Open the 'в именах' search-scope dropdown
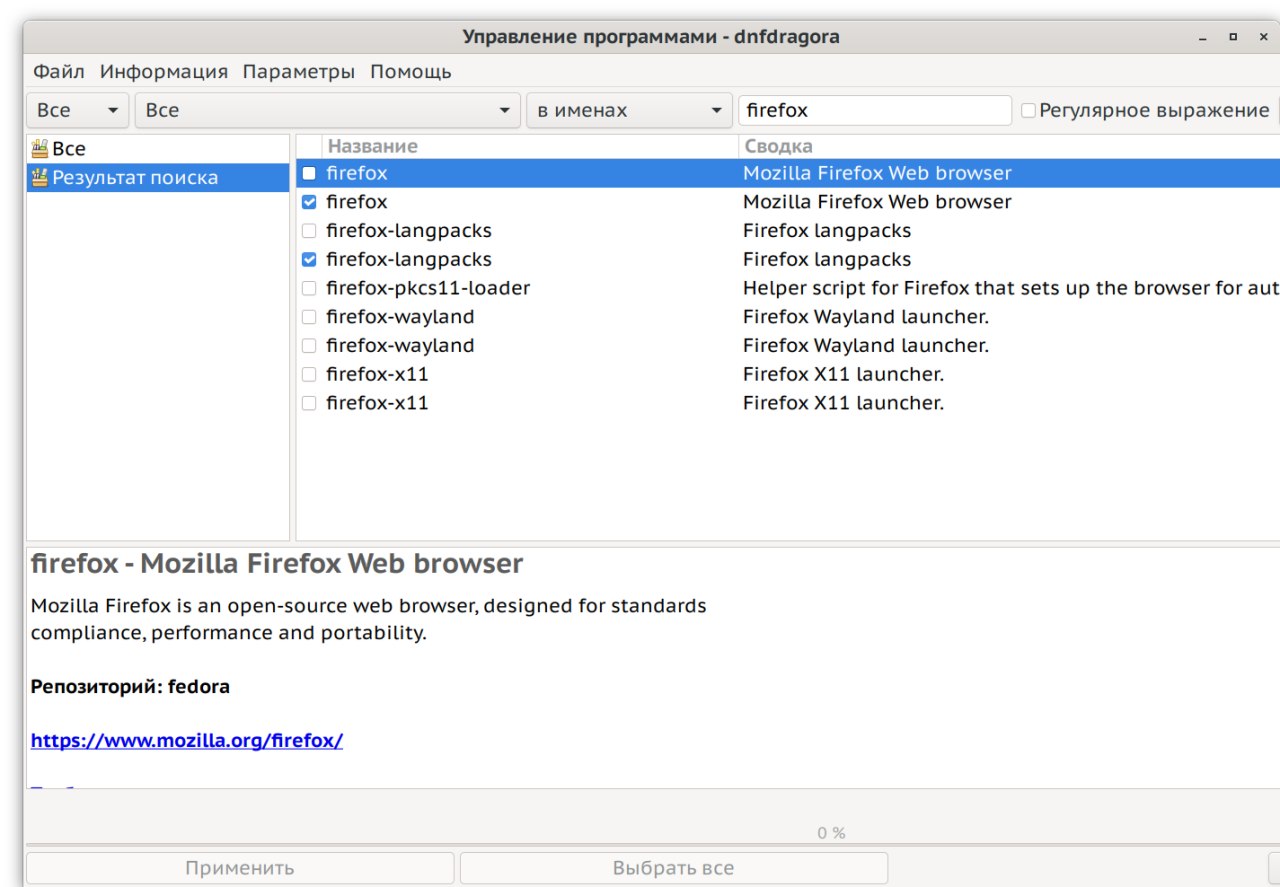 (629, 110)
